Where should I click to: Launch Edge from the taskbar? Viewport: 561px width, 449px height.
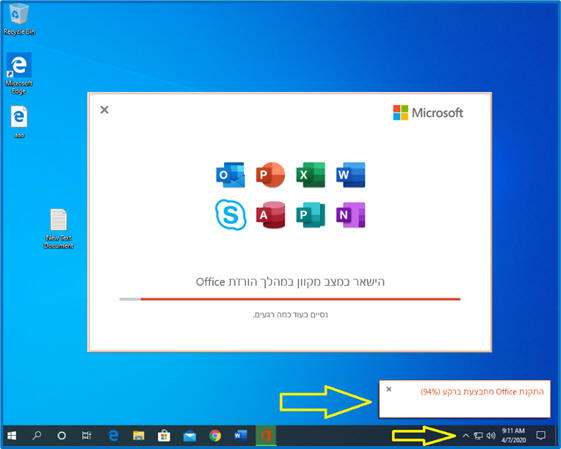pos(113,435)
